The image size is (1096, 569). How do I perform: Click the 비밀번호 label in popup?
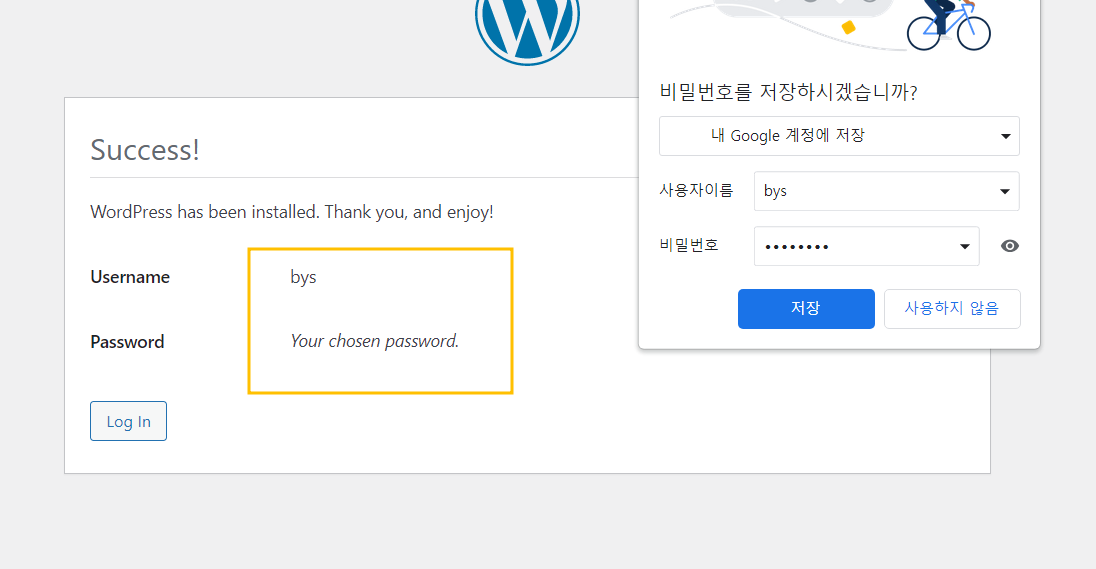(688, 245)
